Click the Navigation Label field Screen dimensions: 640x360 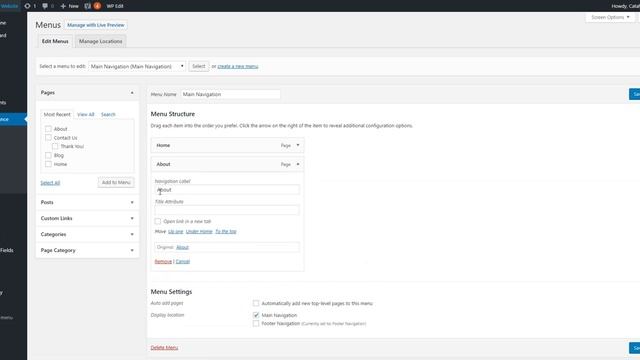[227, 189]
